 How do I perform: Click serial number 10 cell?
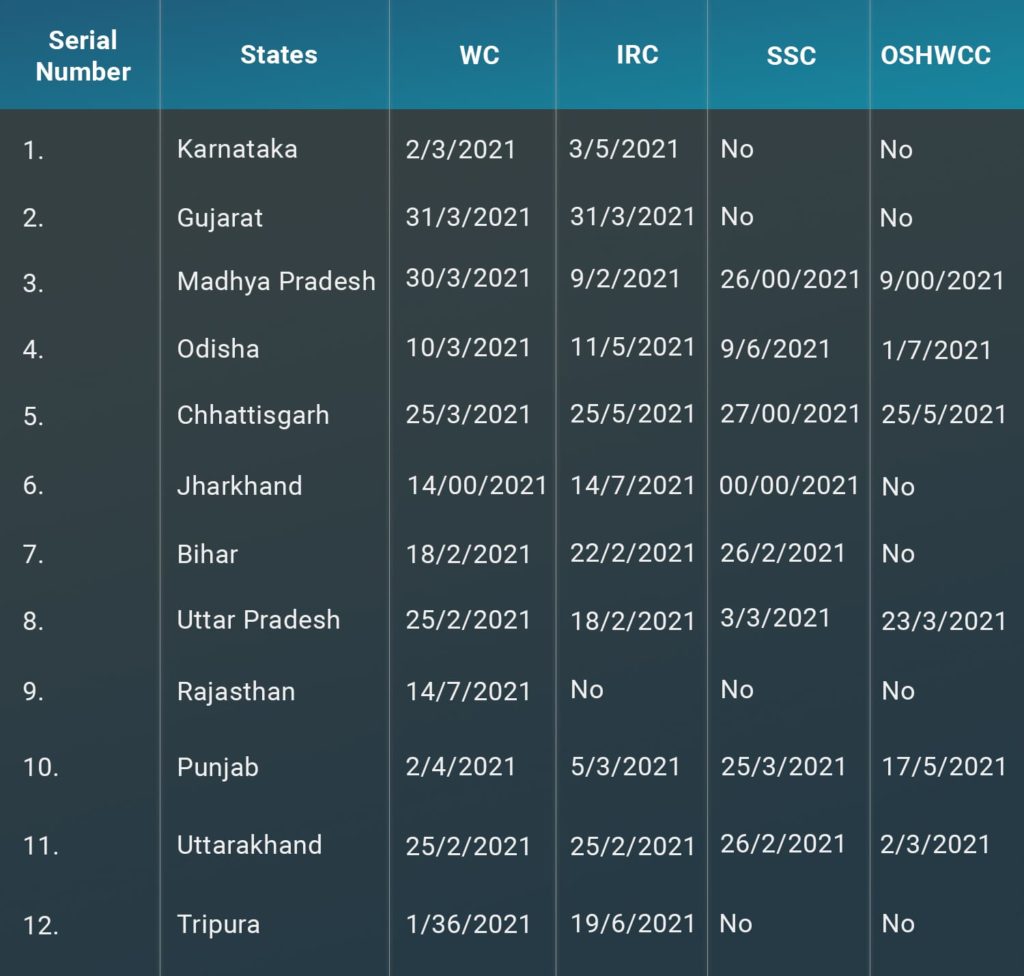[x=40, y=767]
